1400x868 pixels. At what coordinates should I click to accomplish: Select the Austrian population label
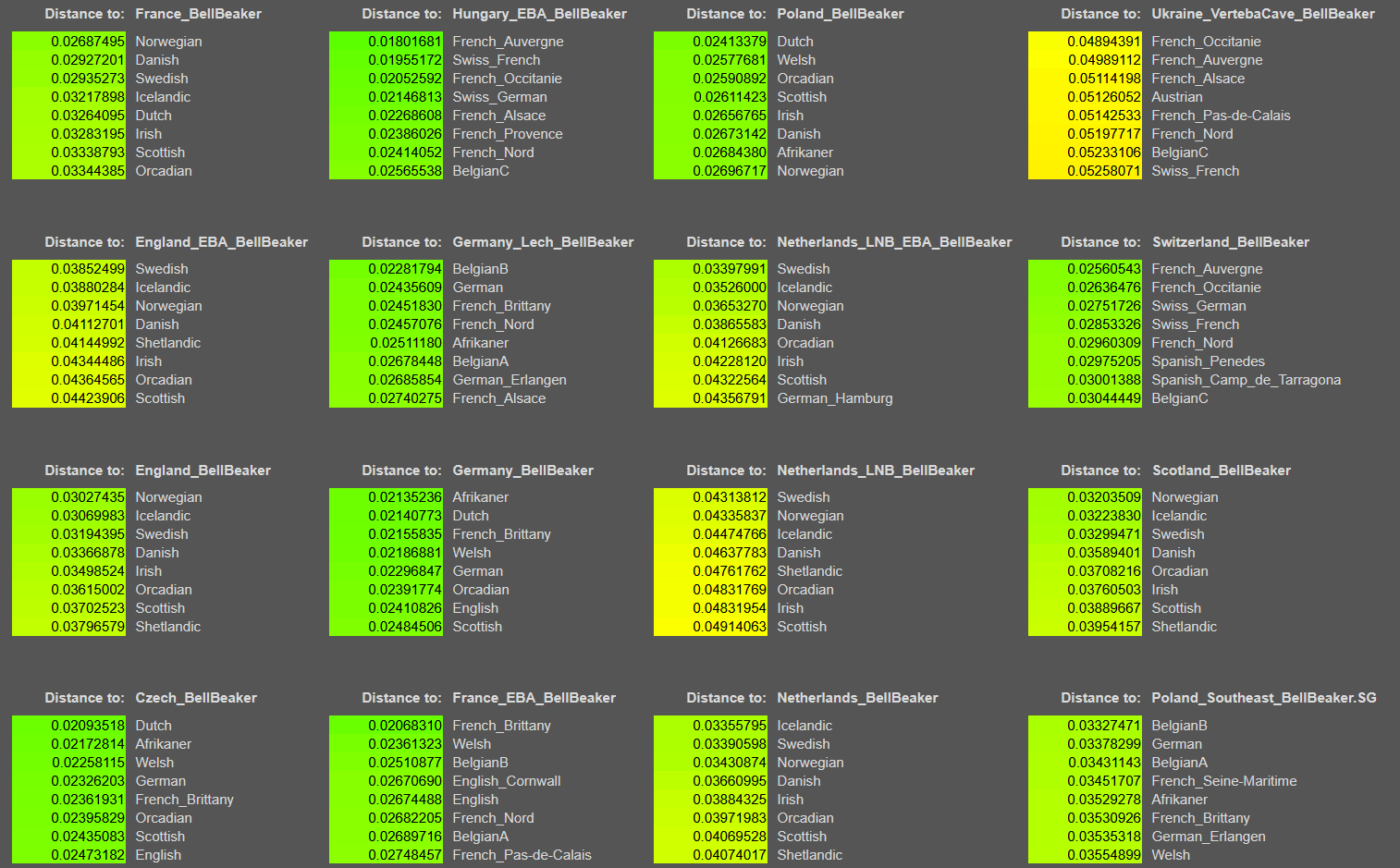tap(1177, 97)
